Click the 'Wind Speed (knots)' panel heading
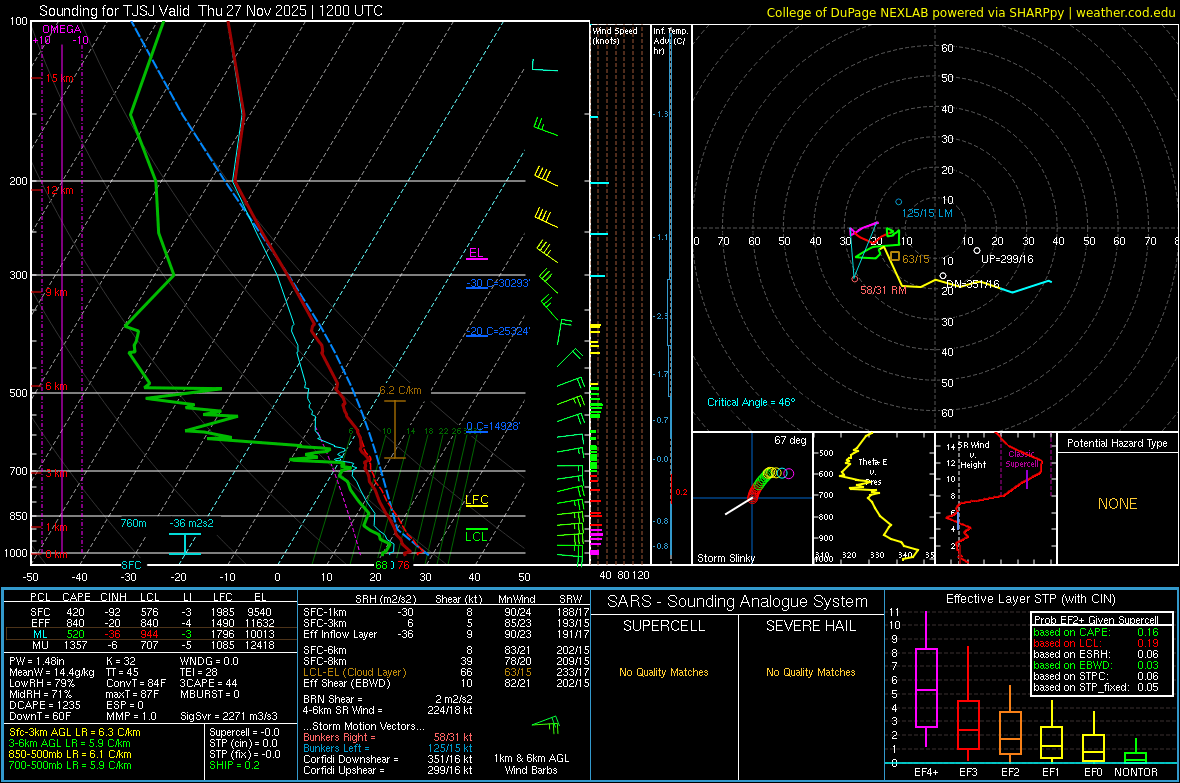 (615, 35)
